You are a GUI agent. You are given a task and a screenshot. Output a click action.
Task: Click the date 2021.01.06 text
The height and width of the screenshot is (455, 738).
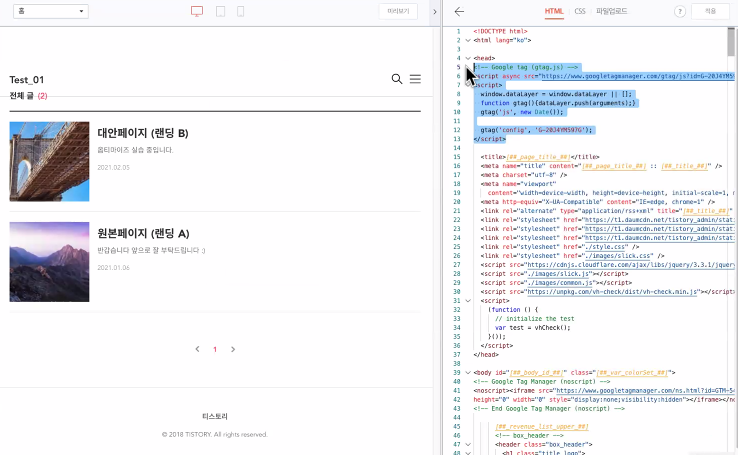[113, 268]
